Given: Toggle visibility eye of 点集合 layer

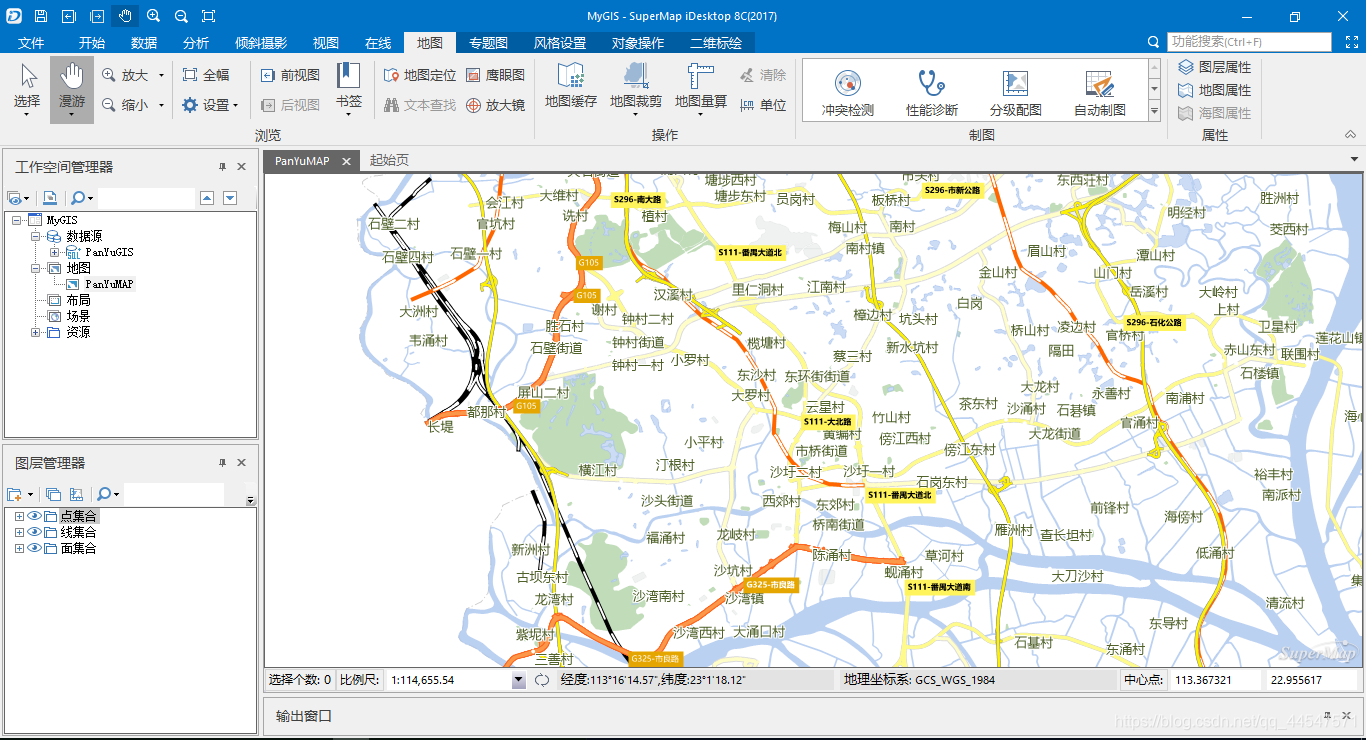Looking at the screenshot, I should click(x=34, y=516).
